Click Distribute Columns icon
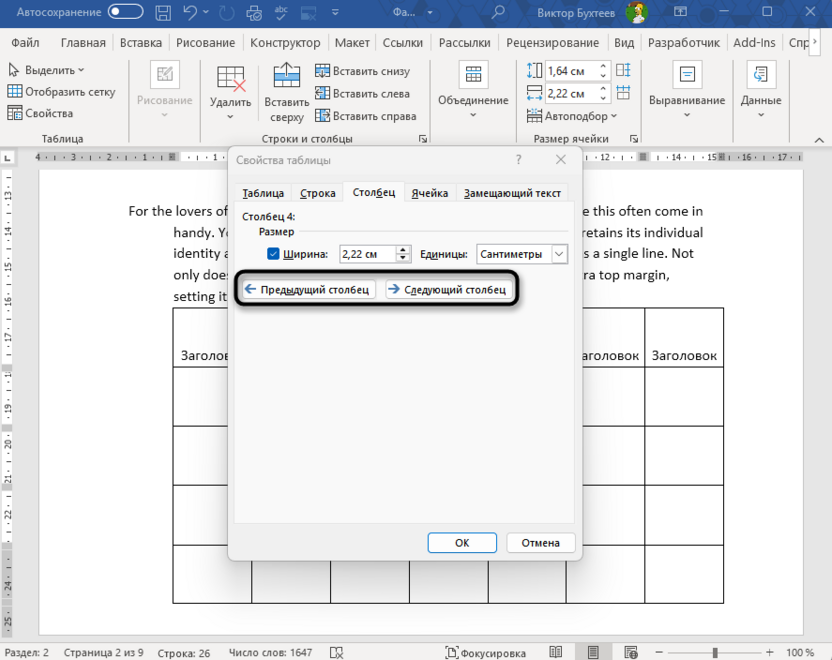This screenshot has width=832, height=660. (x=623, y=93)
